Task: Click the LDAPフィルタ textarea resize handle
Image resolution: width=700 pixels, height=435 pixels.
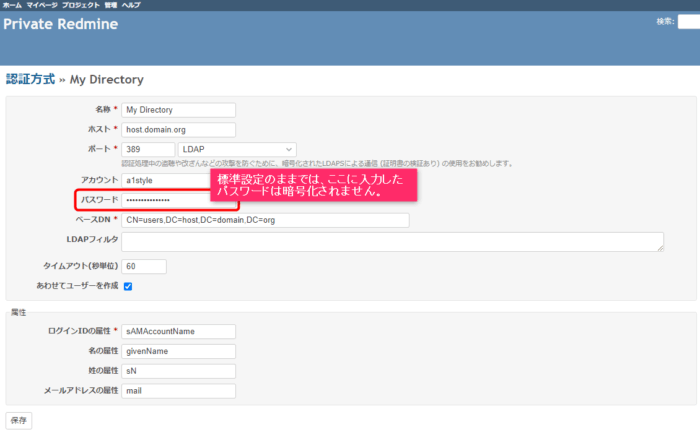Action: pyautogui.click(x=660, y=248)
